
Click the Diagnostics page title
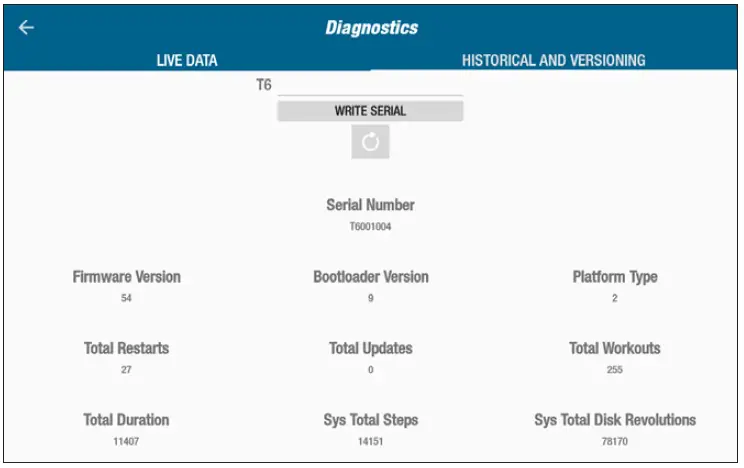(371, 28)
